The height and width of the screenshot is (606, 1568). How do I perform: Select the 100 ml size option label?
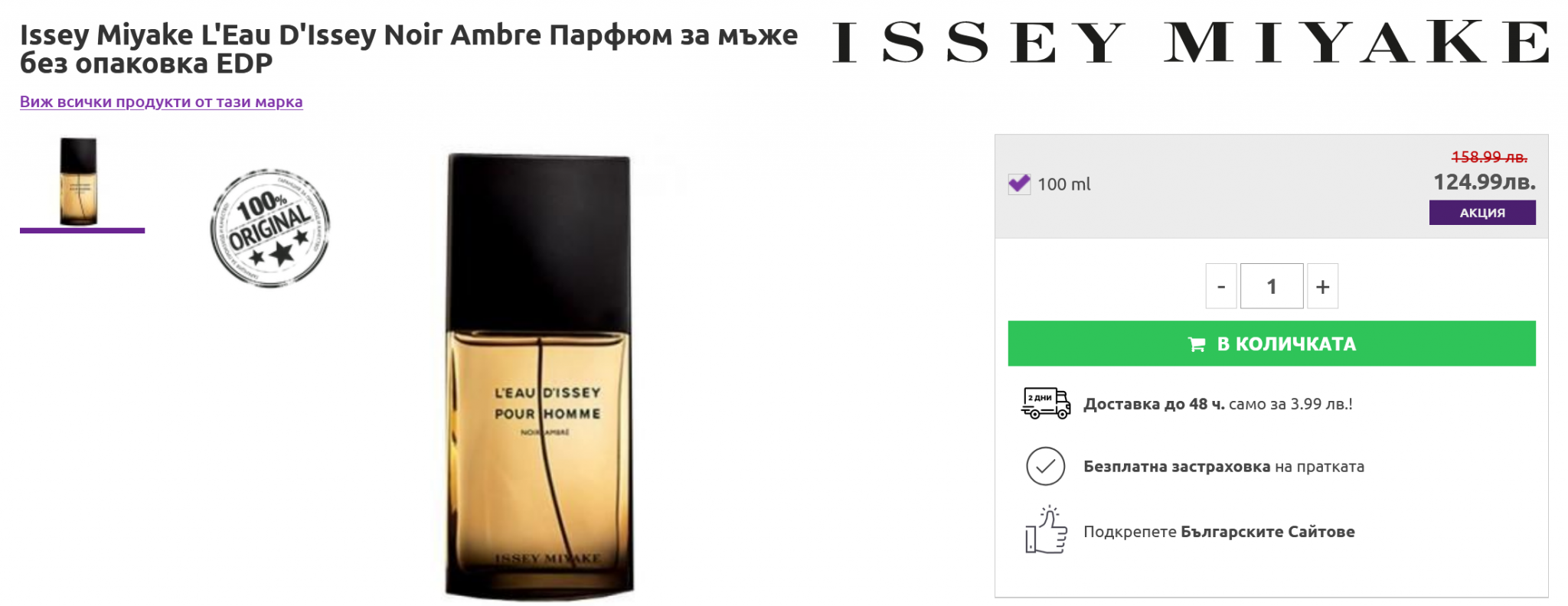[1064, 184]
